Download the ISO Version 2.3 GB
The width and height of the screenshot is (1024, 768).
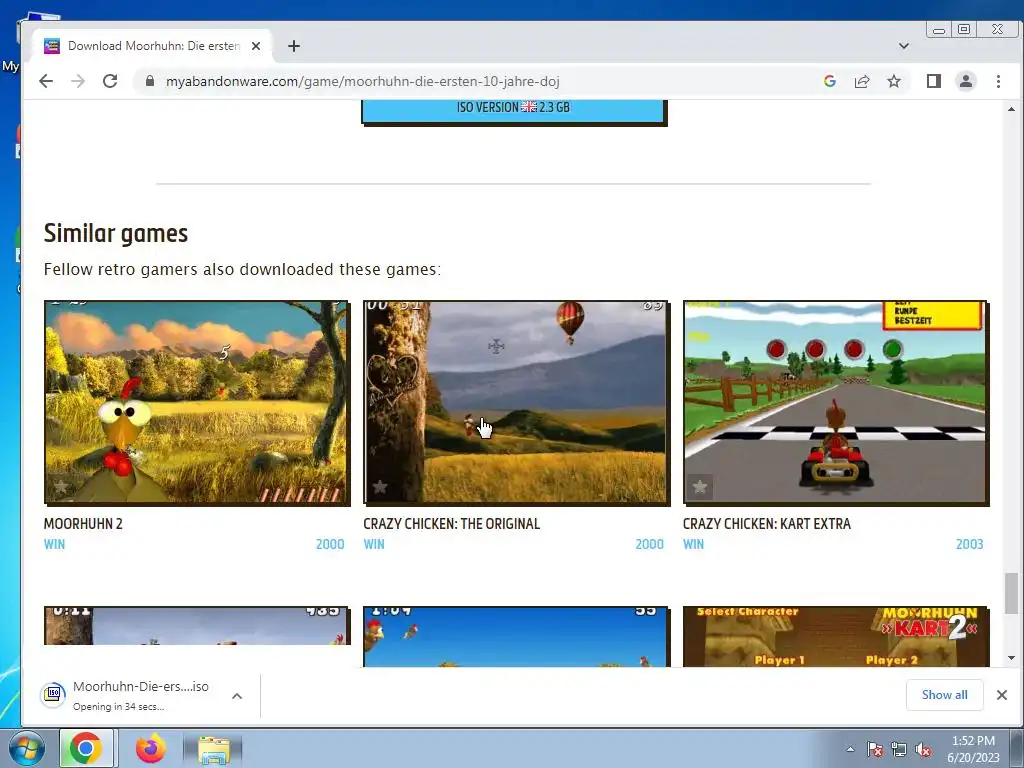pyautogui.click(x=513, y=110)
